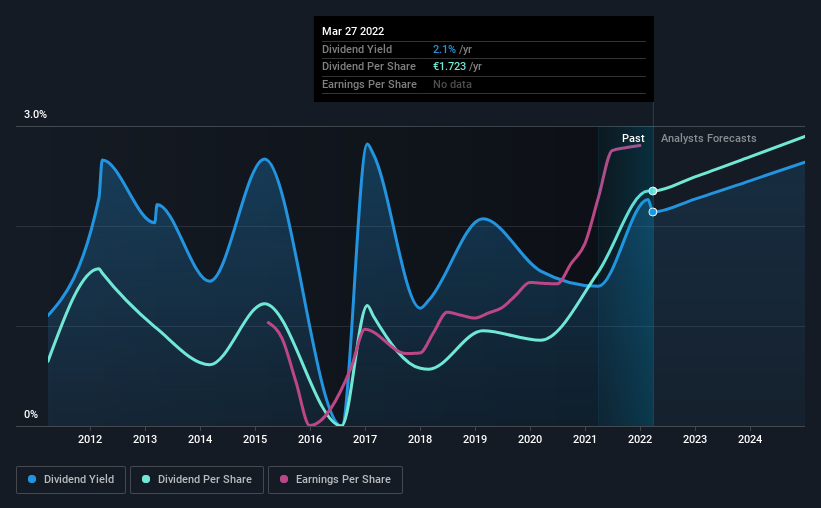
Task: Click the 2012 x-axis label
Action: tap(90, 439)
